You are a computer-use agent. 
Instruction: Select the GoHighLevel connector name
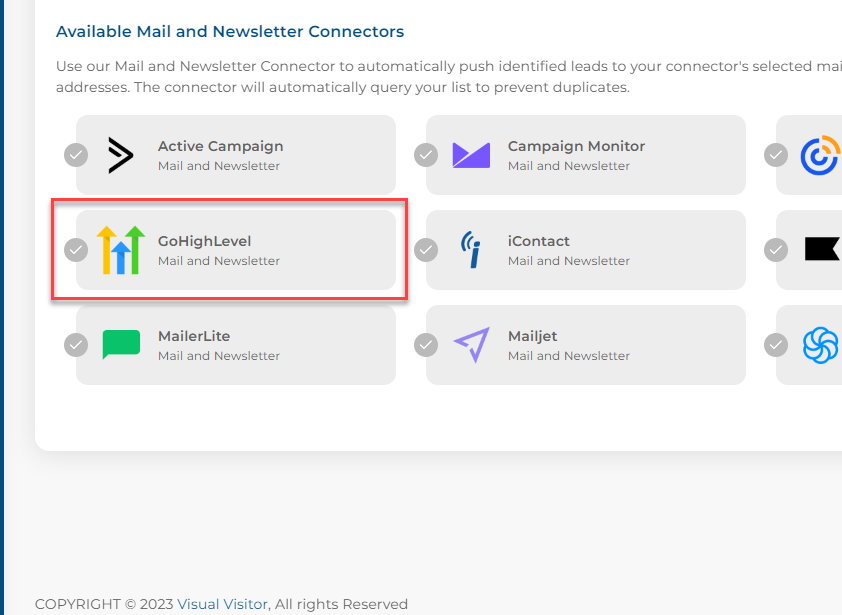coord(205,241)
